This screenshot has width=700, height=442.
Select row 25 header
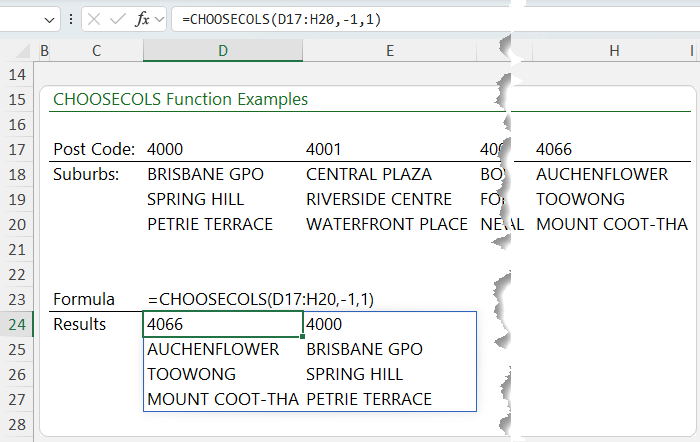tap(17, 349)
